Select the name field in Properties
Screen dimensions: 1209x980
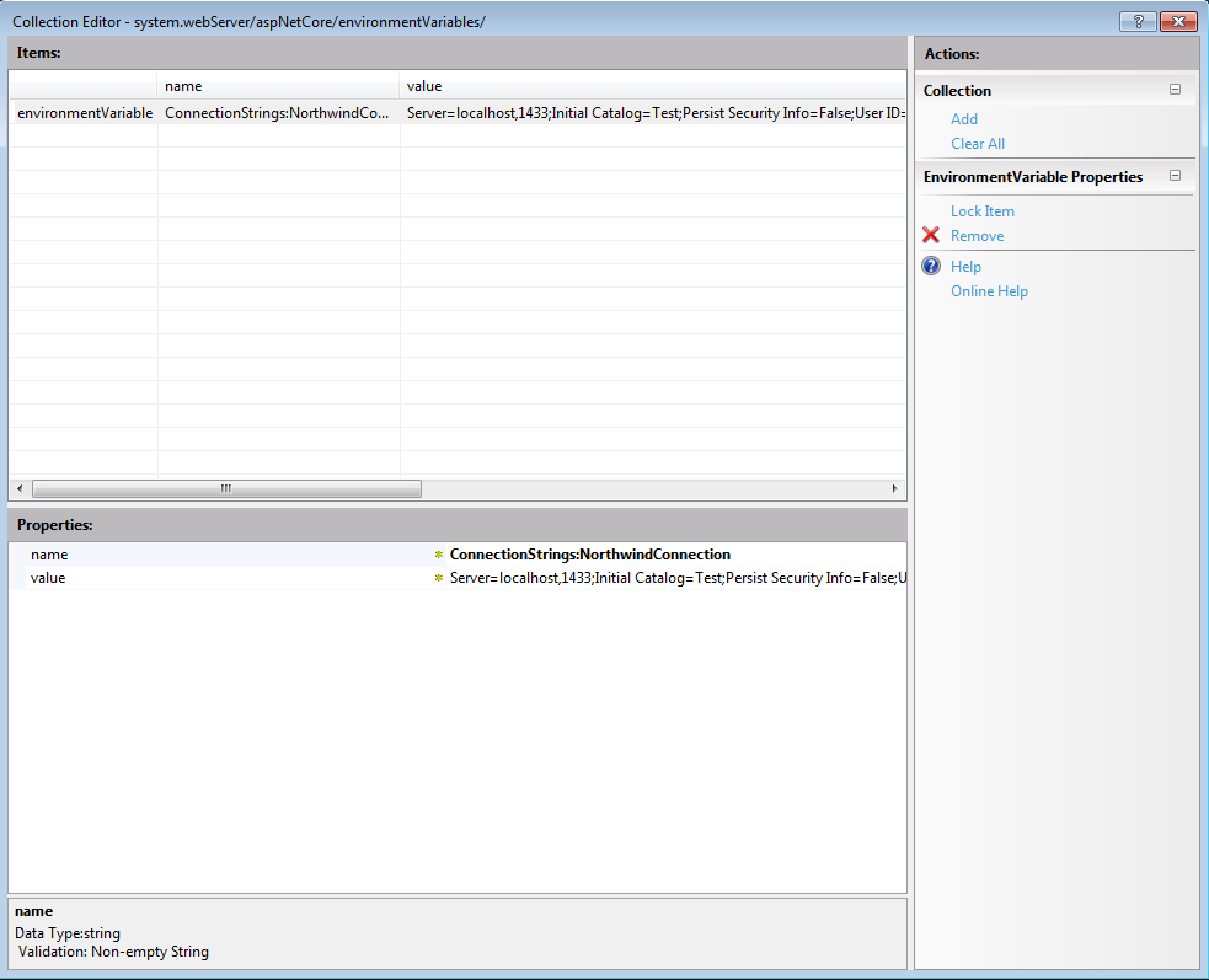(x=590, y=554)
